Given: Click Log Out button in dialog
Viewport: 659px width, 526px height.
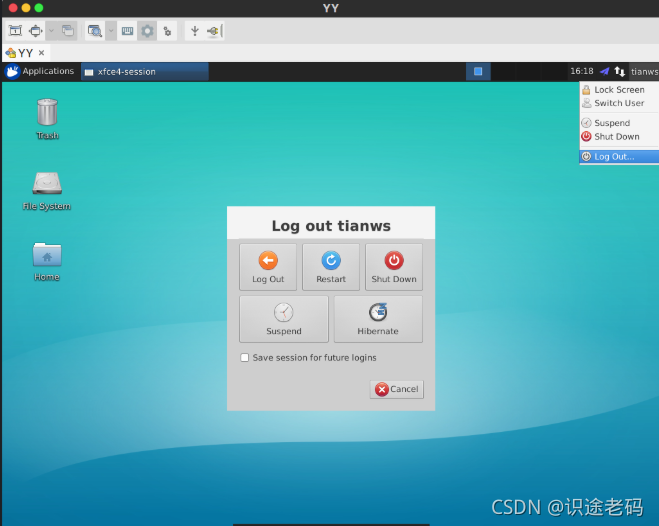Looking at the screenshot, I should [268, 267].
